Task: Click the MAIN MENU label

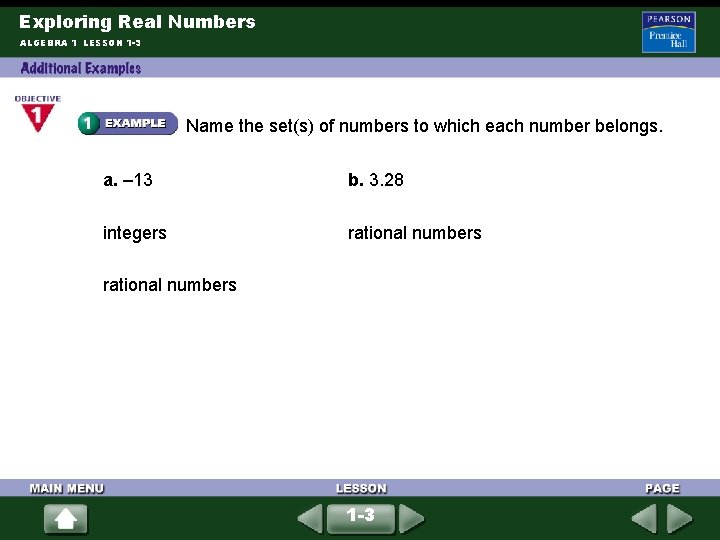Action: (x=67, y=488)
